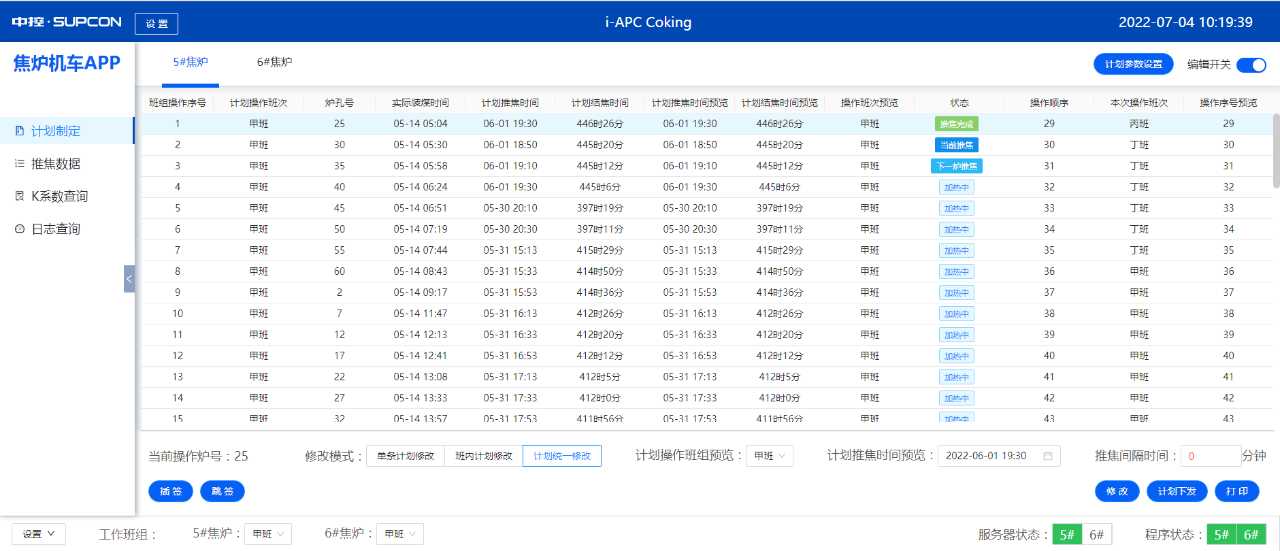Screen dimensions: 1280x551
Task: Select 班内计划修改 modification mode
Action: click(482, 456)
